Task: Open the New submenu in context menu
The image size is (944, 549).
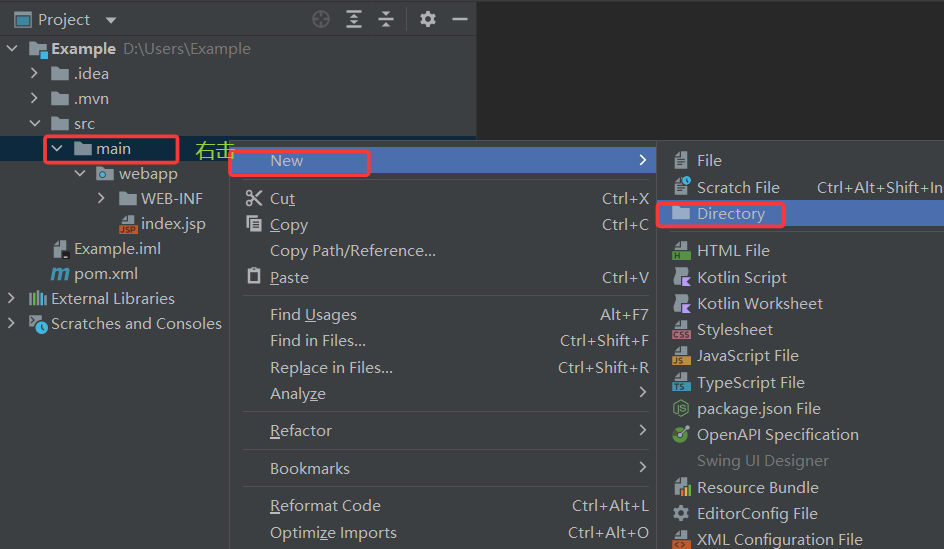Action: 442,161
